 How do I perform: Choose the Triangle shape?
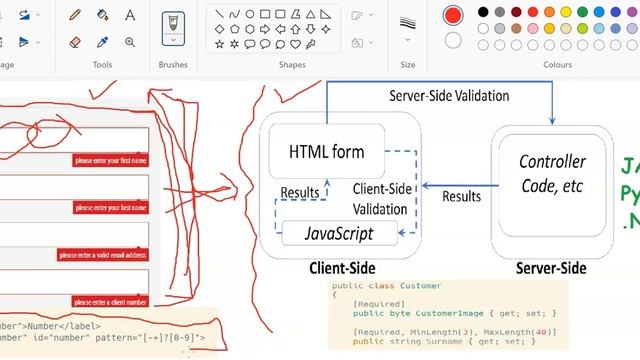pos(311,15)
